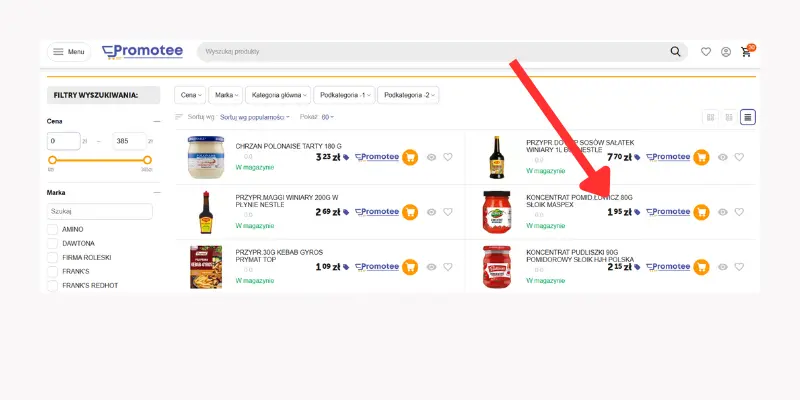Click the Promotee logo in header
Image resolution: width=800 pixels, height=400 pixels.
point(142,52)
